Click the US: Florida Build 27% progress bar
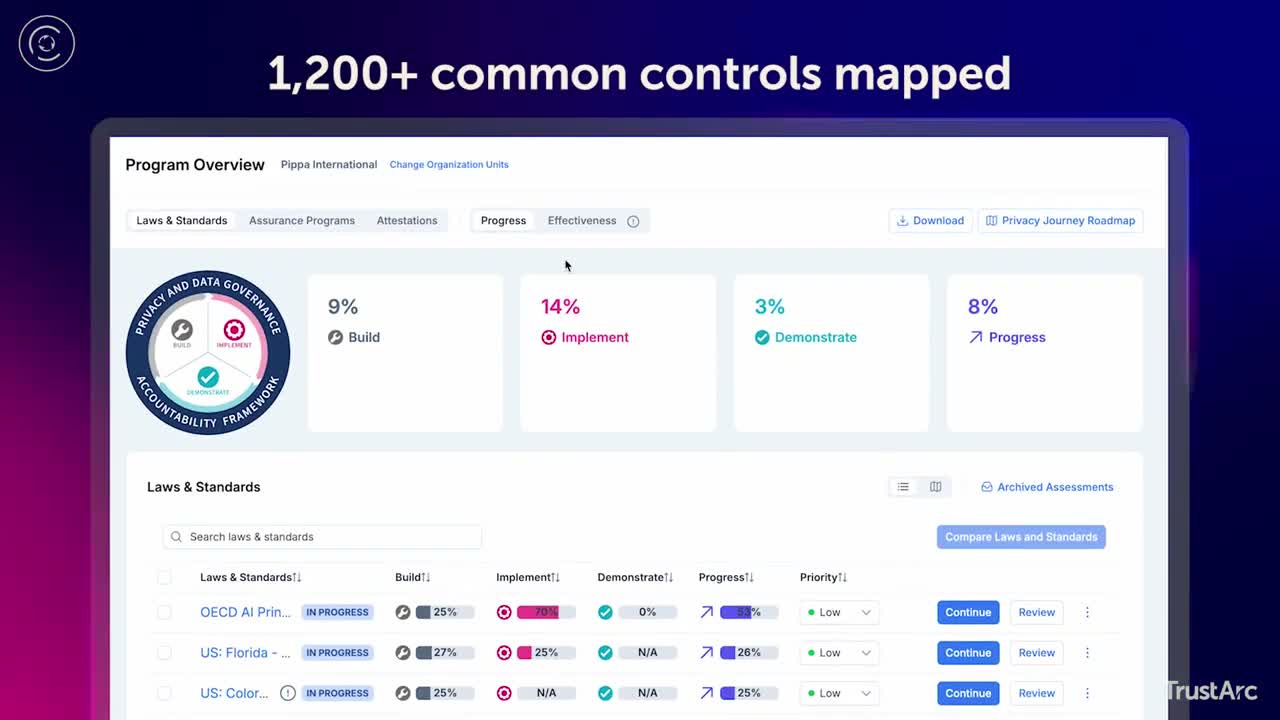The height and width of the screenshot is (720, 1280). pyautogui.click(x=445, y=653)
